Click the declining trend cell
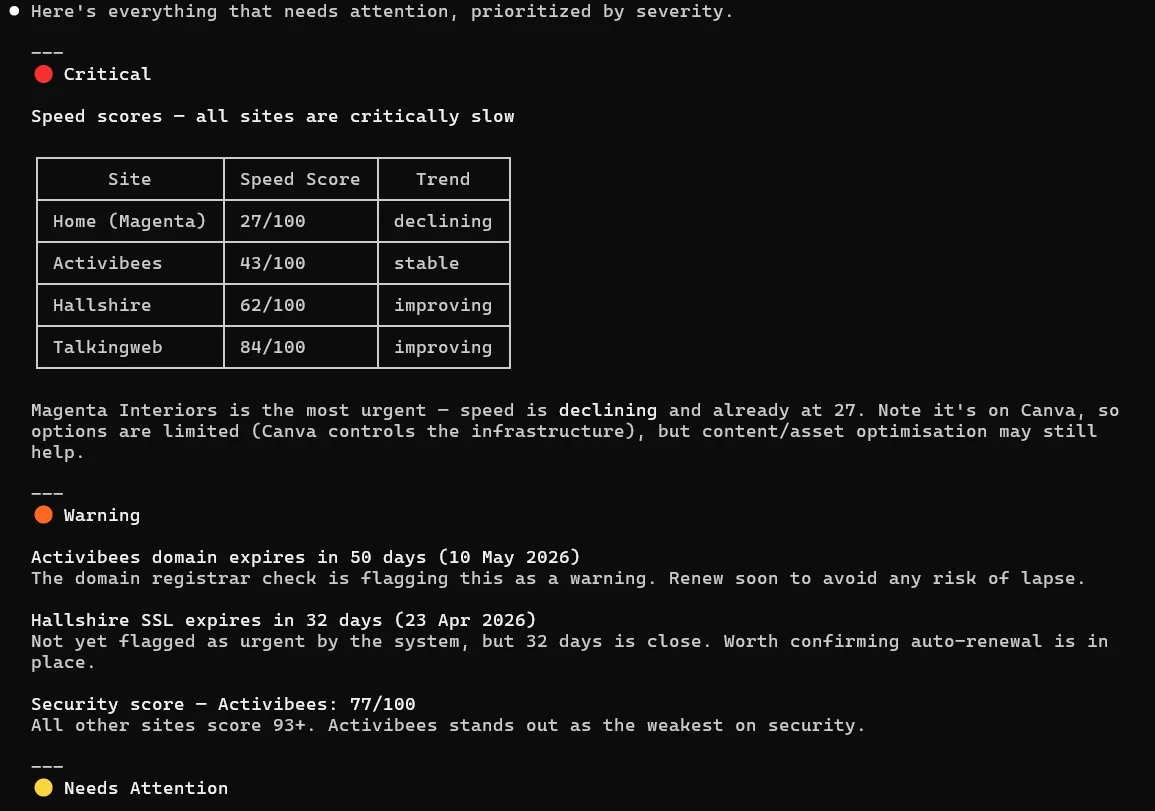This screenshot has width=1155, height=811. coord(443,221)
